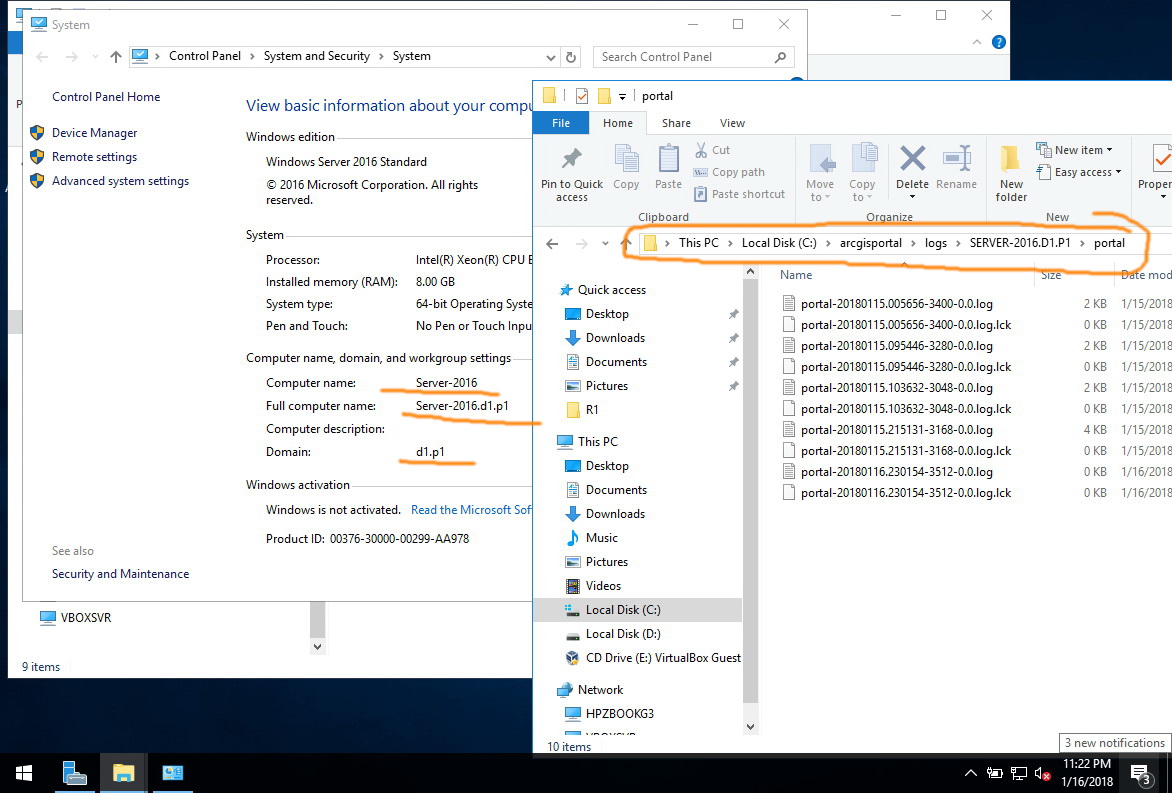Open Remote settings link

tap(94, 157)
